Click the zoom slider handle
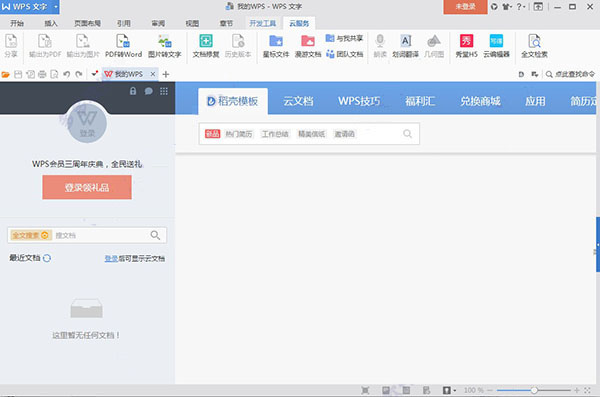This screenshot has height=397, width=600. (534, 390)
